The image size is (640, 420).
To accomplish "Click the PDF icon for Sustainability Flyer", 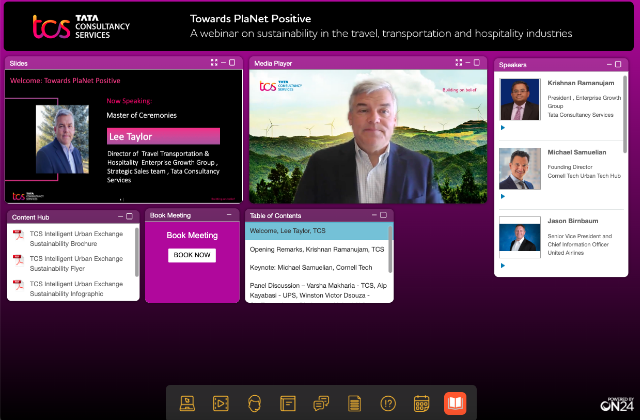I will pyautogui.click(x=18, y=260).
